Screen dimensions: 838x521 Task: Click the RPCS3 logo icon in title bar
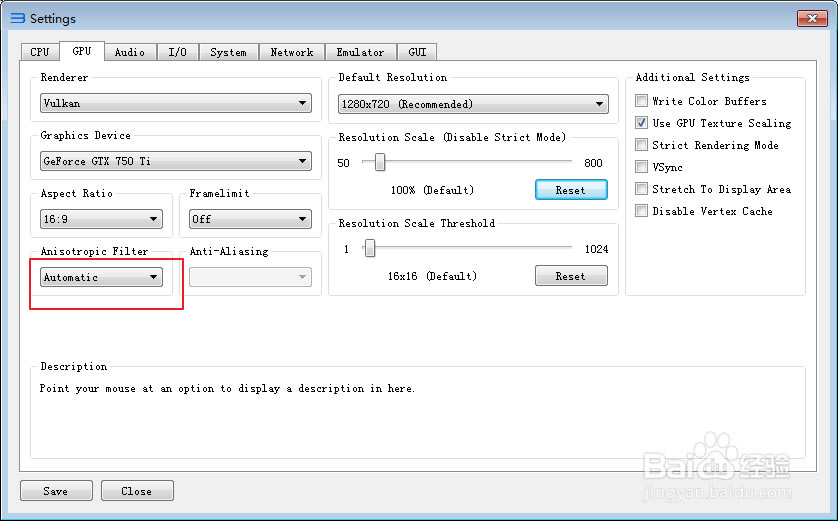[x=18, y=18]
